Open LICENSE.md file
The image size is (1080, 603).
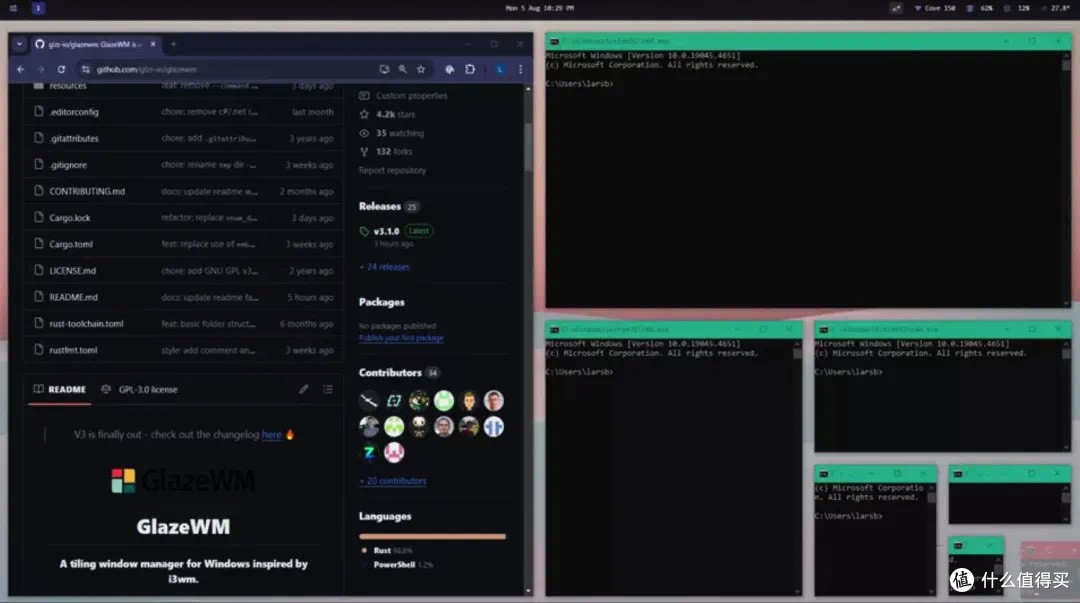point(72,271)
